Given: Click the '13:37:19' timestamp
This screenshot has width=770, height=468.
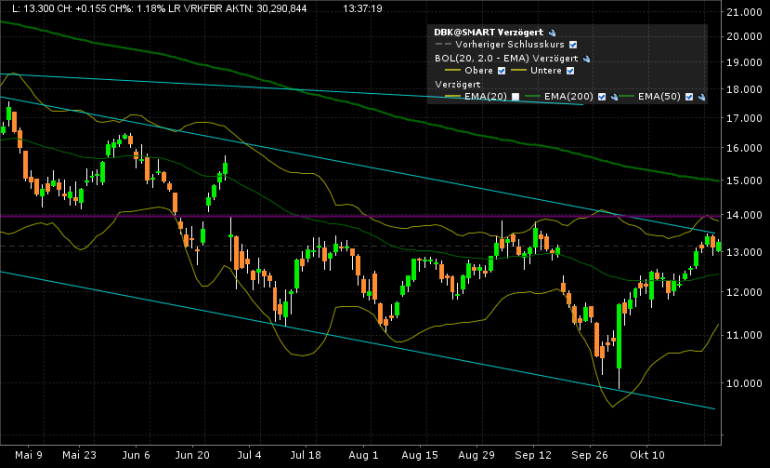Looking at the screenshot, I should pos(362,9).
